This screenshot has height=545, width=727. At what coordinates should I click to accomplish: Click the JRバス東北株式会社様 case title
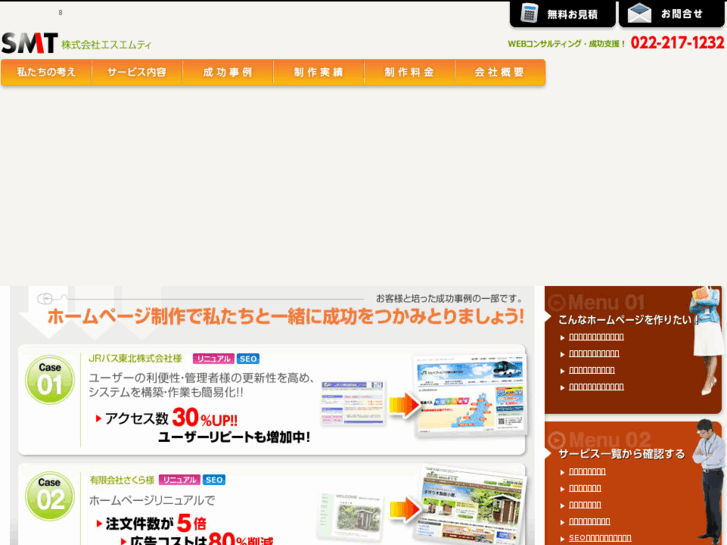pyautogui.click(x=135, y=359)
